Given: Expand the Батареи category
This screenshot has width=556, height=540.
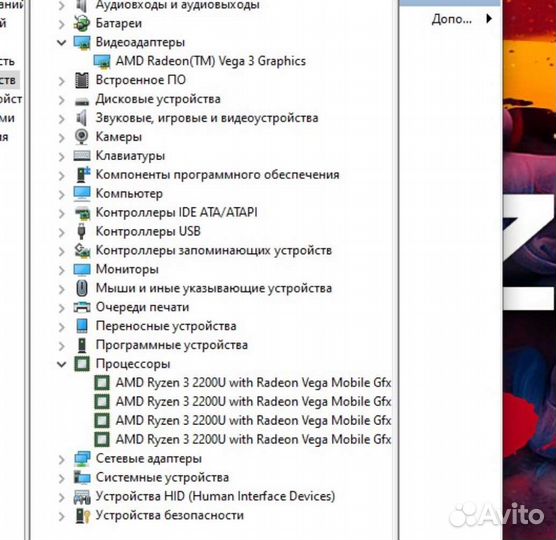Looking at the screenshot, I should 62,24.
